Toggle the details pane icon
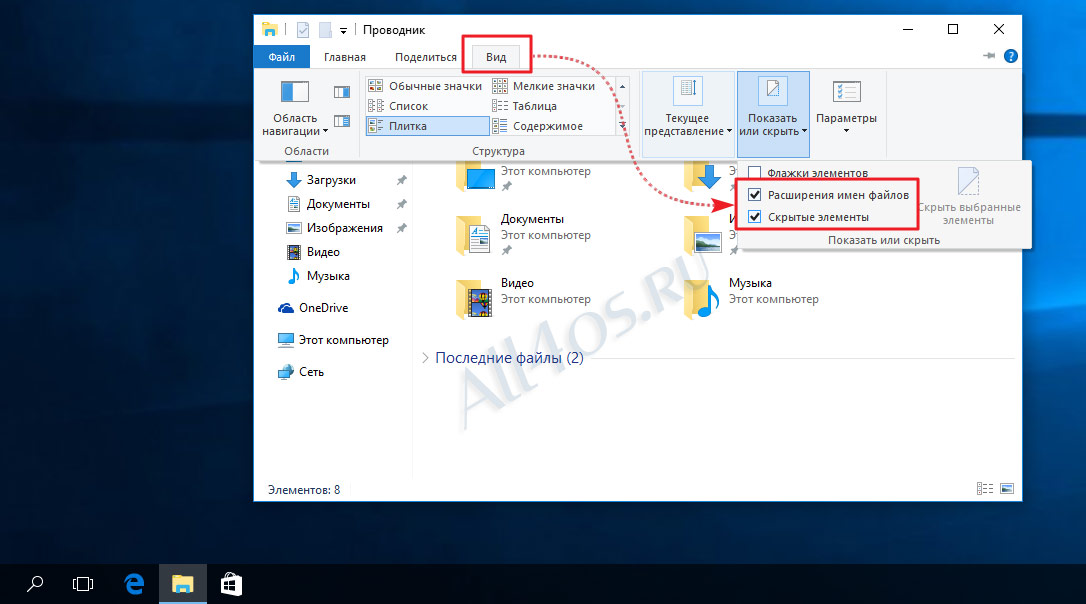 (342, 121)
